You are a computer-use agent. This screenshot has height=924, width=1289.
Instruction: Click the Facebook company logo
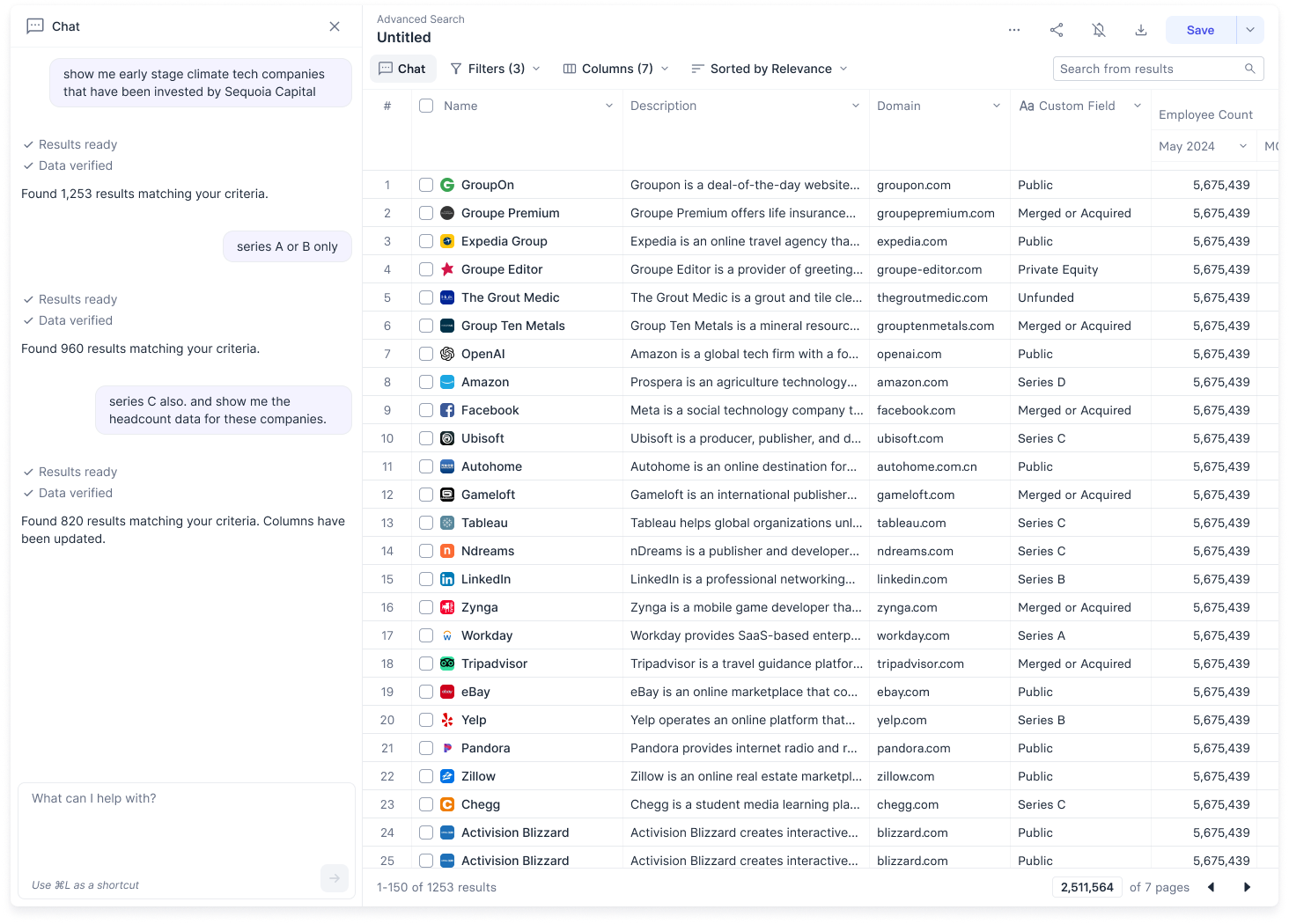447,410
